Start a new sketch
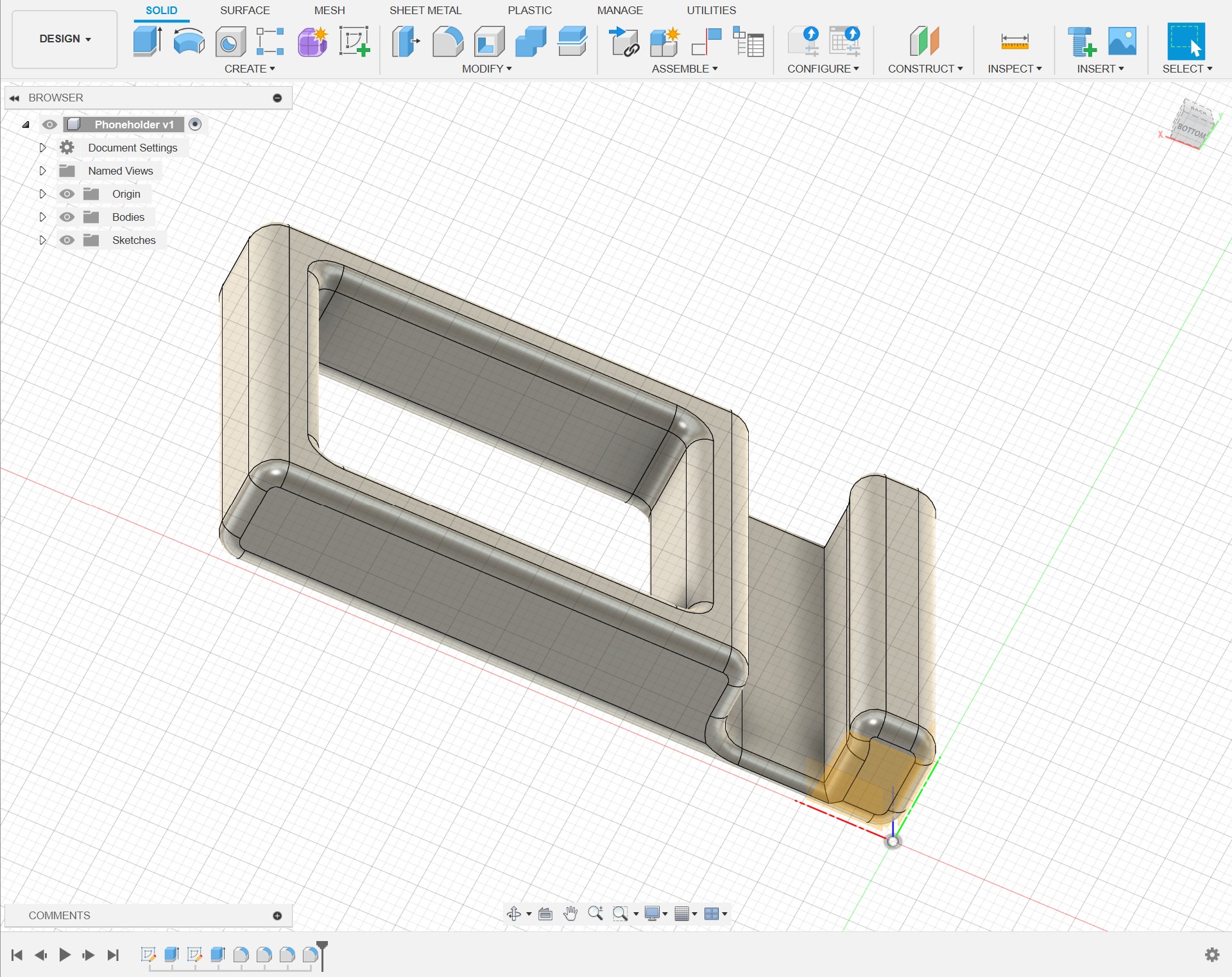 (354, 41)
